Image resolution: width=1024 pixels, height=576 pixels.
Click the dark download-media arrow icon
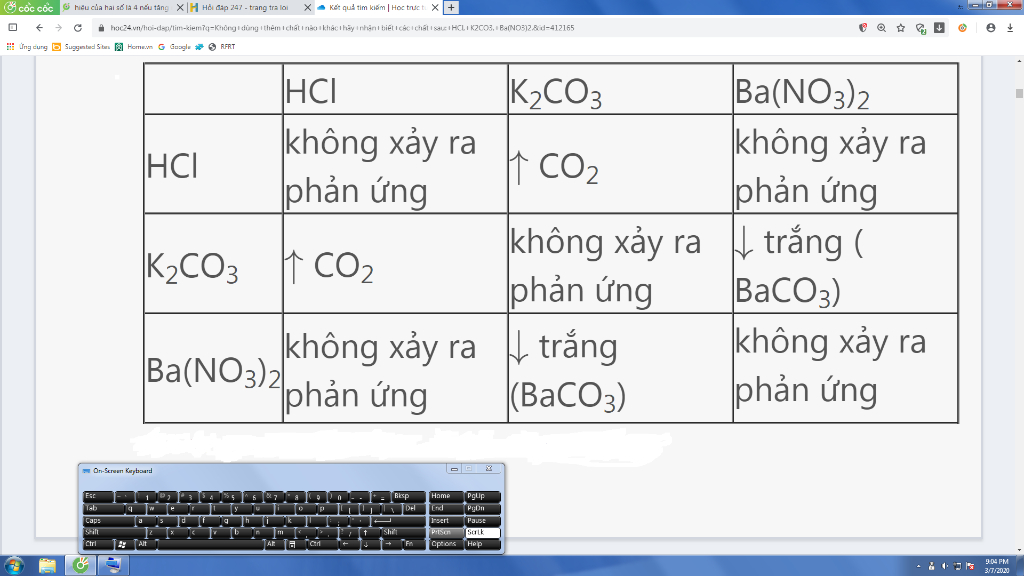(939, 28)
